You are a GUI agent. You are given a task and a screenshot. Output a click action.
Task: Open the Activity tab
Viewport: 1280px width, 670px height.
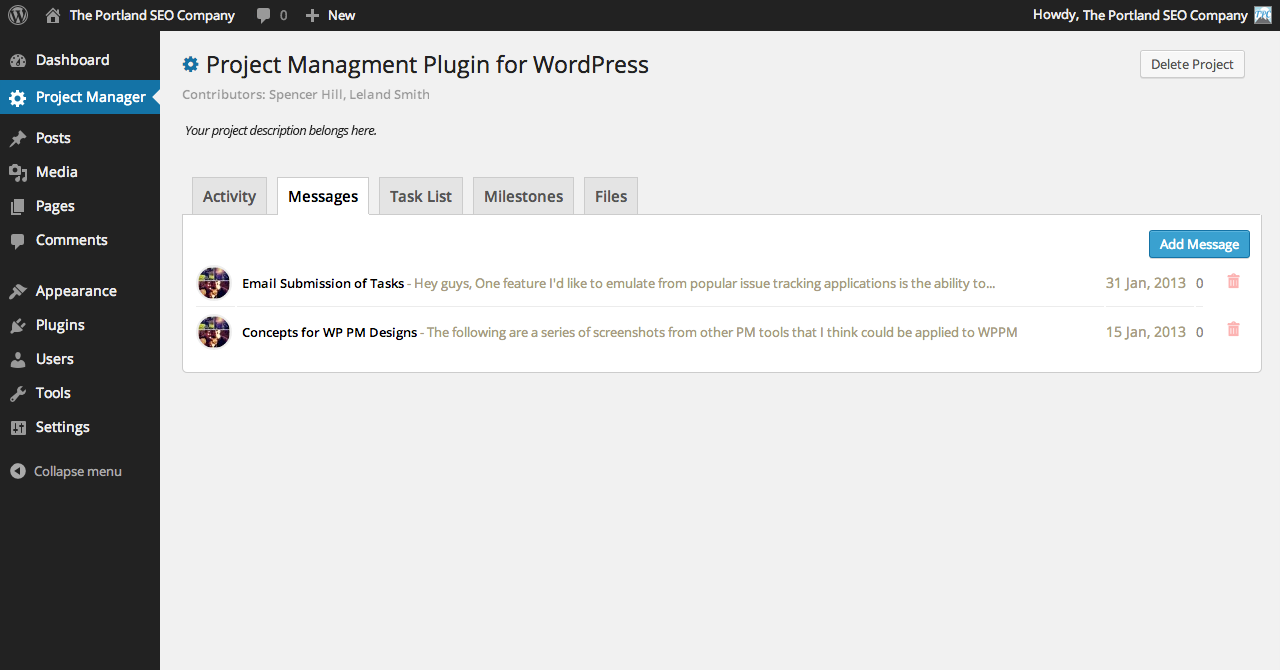(229, 196)
